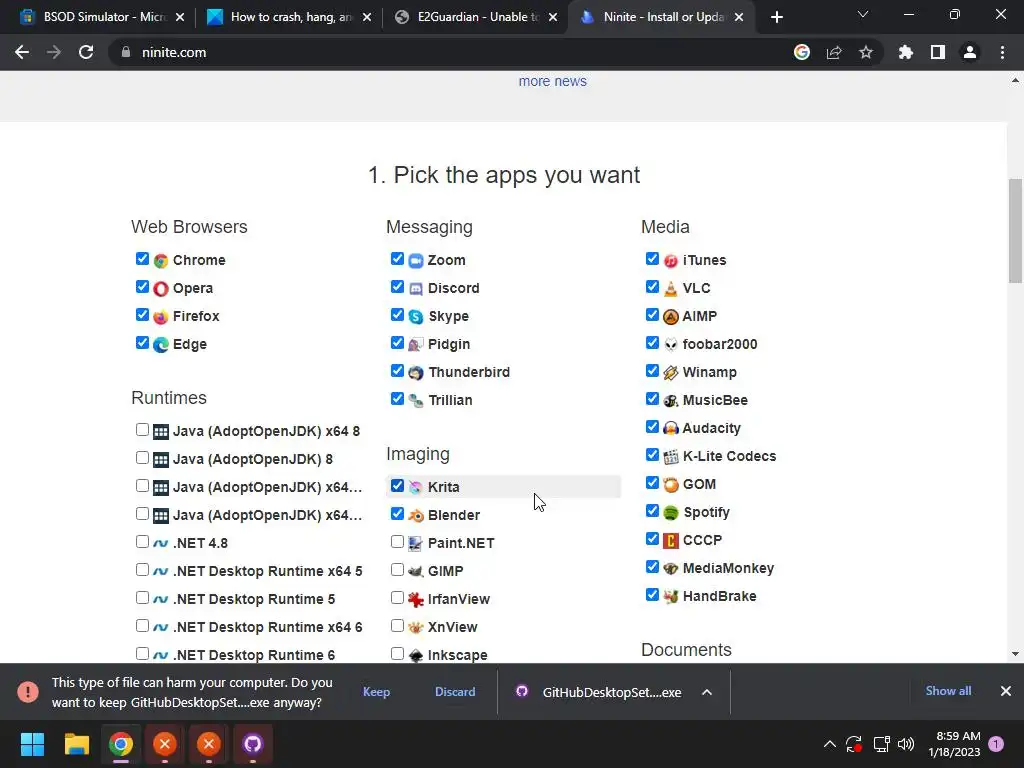
Task: Check the .NET 4.8 checkbox
Action: [142, 541]
